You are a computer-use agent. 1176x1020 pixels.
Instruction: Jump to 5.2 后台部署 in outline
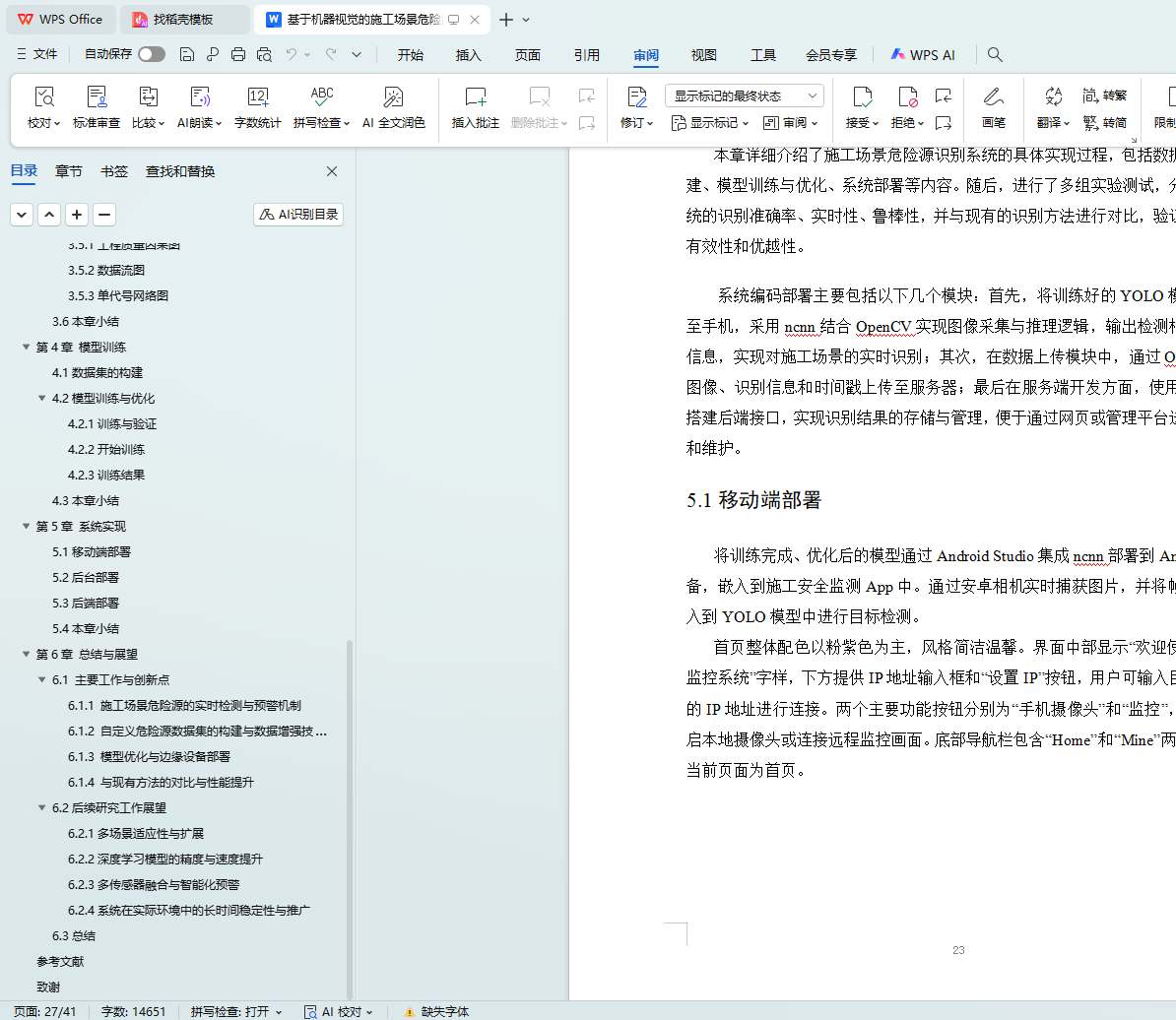click(x=86, y=578)
